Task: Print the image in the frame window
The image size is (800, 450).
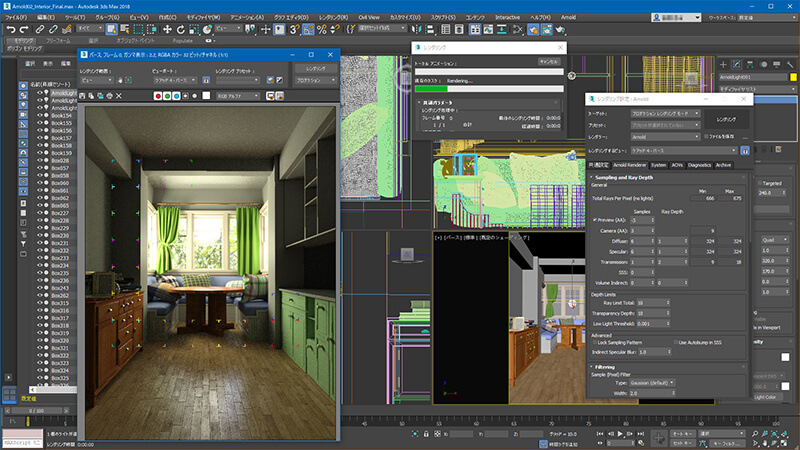Action: pyautogui.click(x=109, y=95)
